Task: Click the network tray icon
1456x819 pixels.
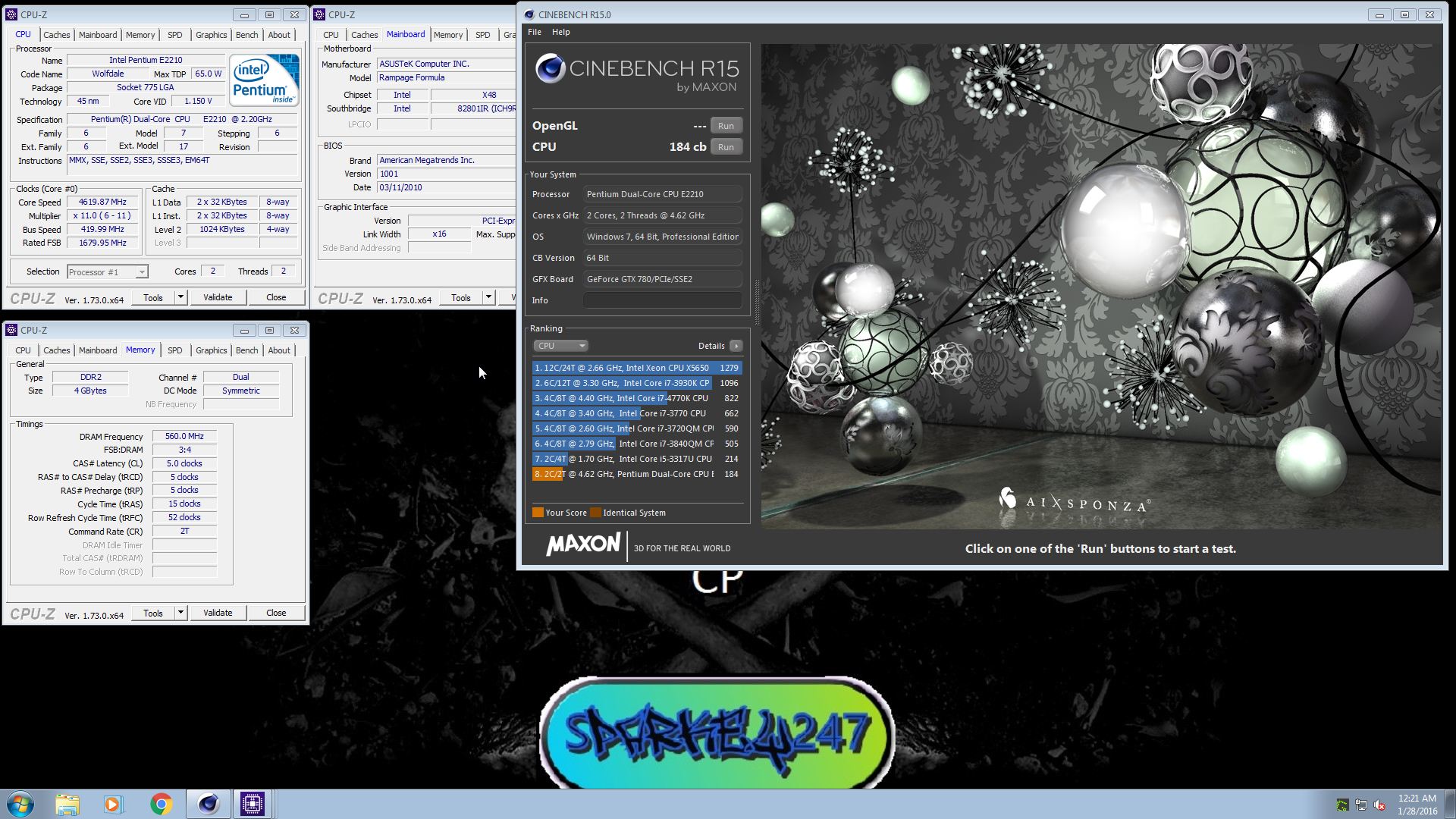Action: [1361, 805]
